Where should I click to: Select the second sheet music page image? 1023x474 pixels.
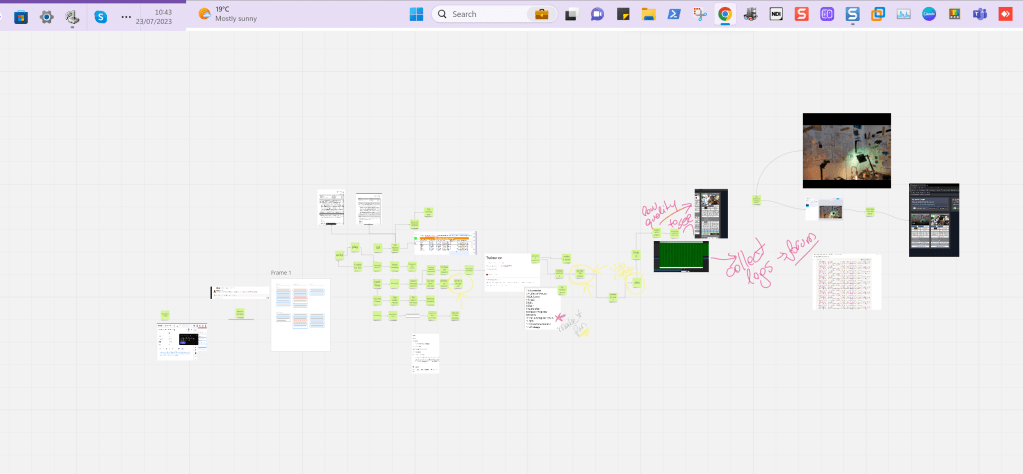(x=369, y=209)
